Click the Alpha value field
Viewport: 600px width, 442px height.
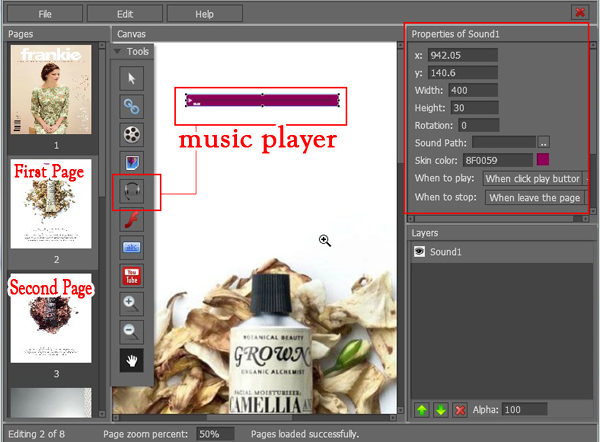click(x=524, y=410)
